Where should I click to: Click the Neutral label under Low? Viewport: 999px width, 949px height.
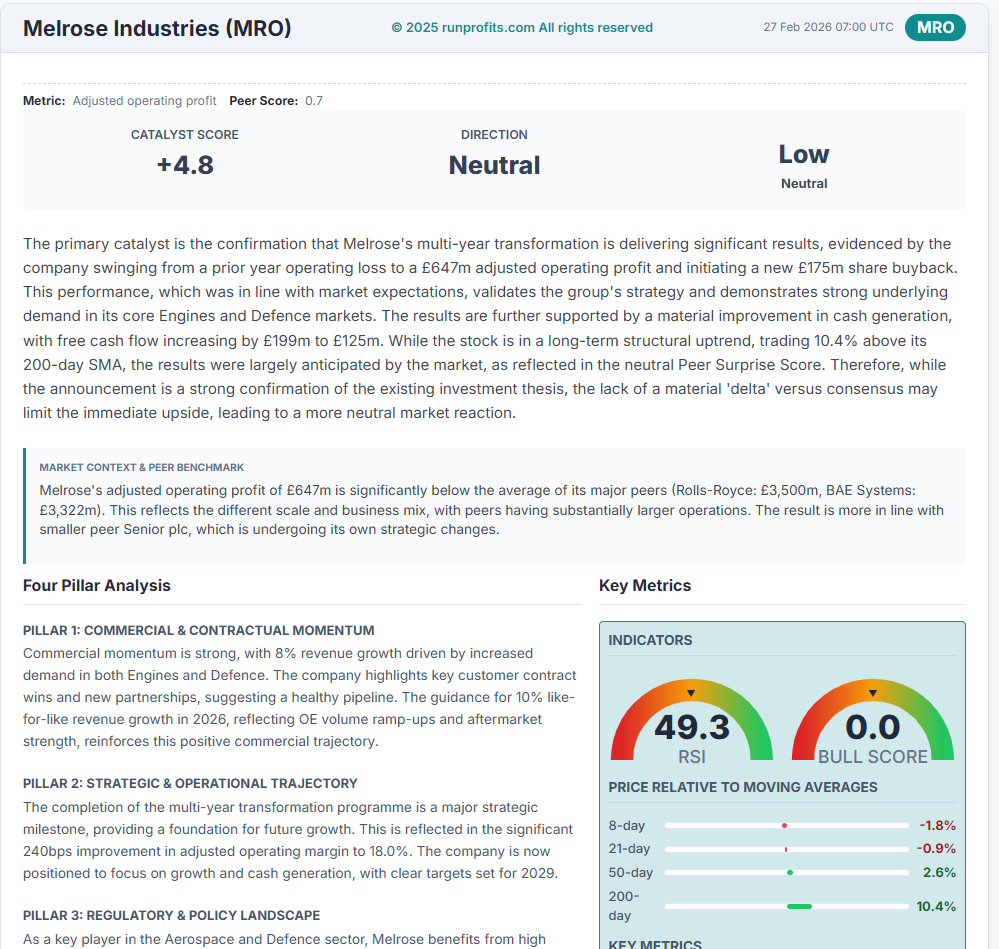pos(804,183)
